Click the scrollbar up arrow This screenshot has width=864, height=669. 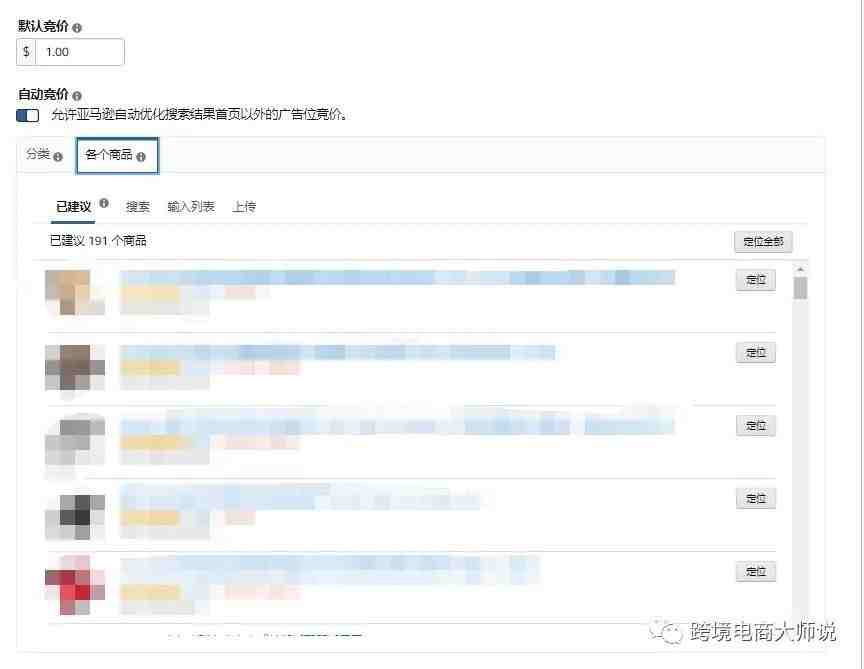801,269
